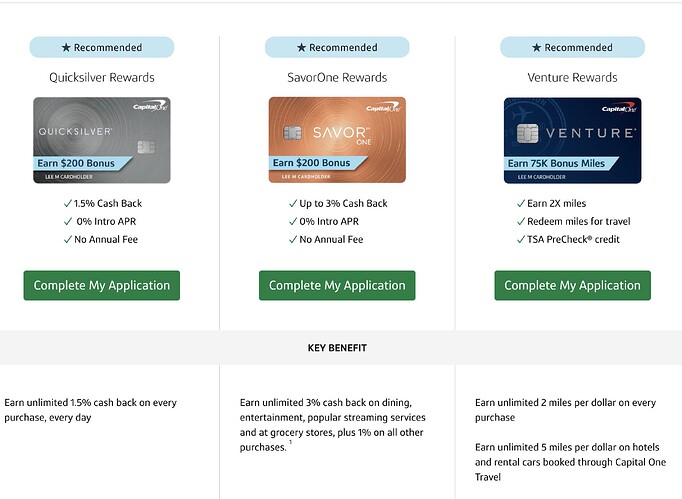682x499 pixels.
Task: Complete application for SavorOne Rewards
Action: pyautogui.click(x=337, y=285)
